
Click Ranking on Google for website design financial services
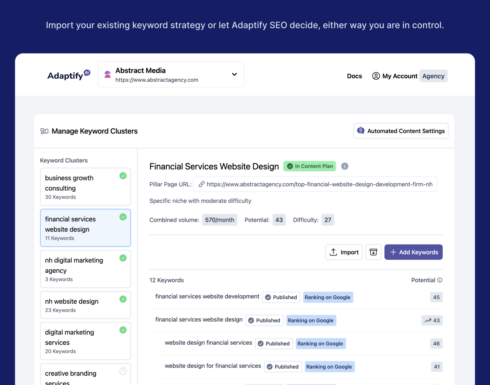pos(321,344)
